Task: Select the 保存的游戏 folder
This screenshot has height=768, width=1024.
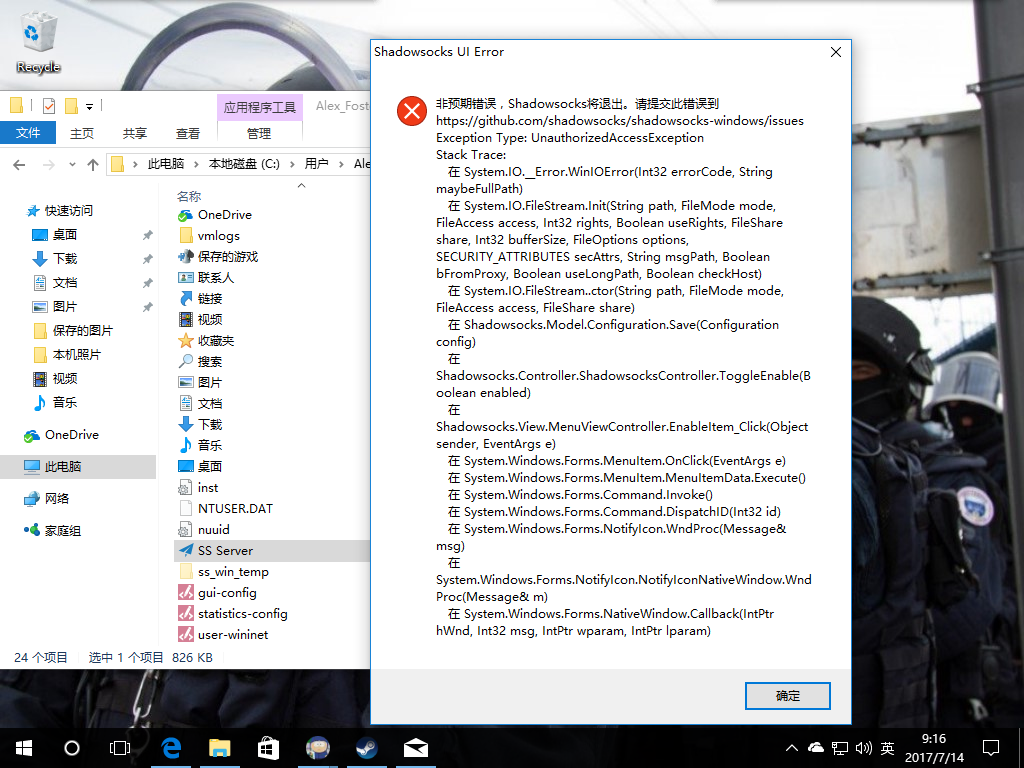Action: coord(227,257)
